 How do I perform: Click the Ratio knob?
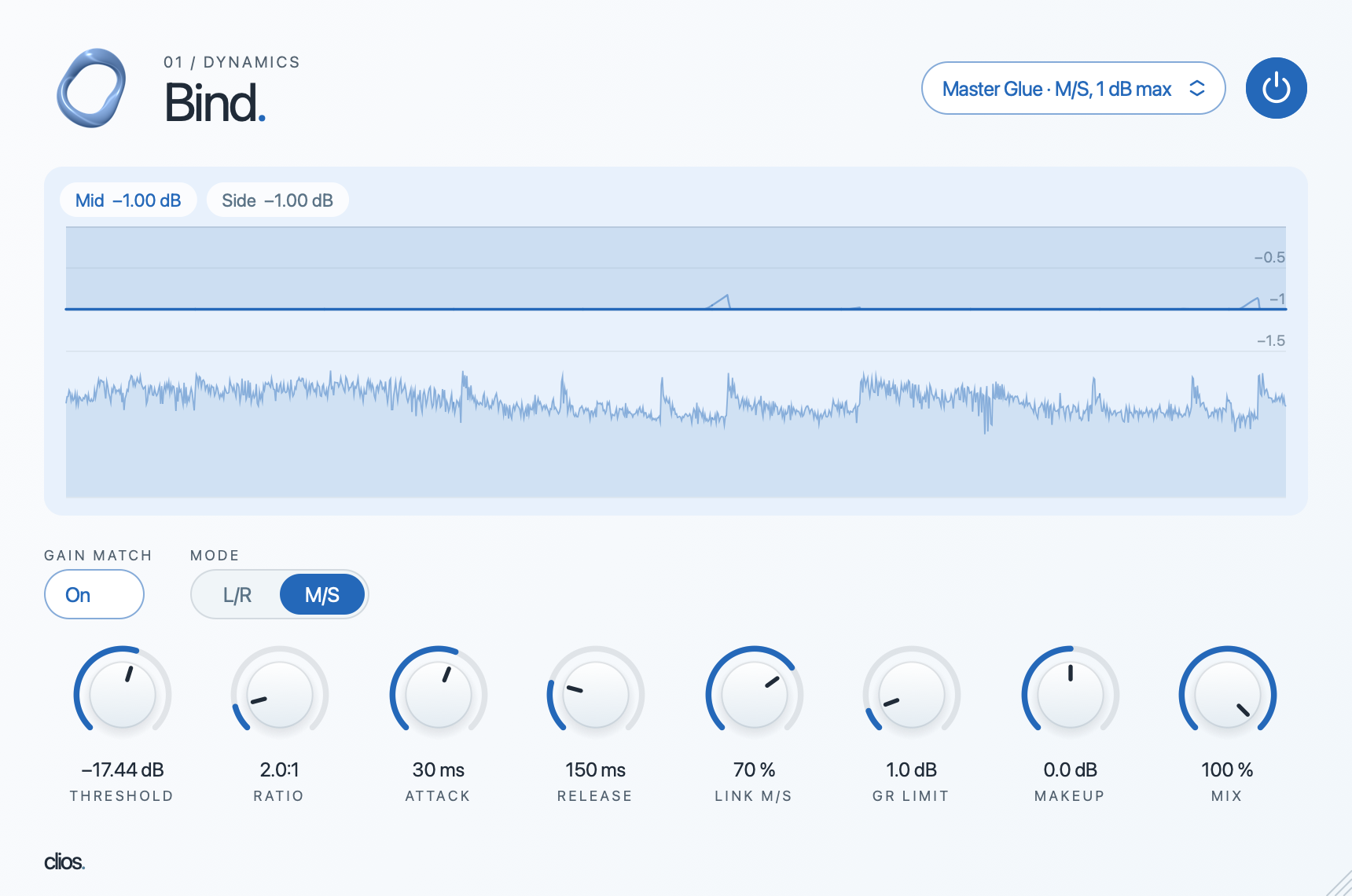coord(280,696)
